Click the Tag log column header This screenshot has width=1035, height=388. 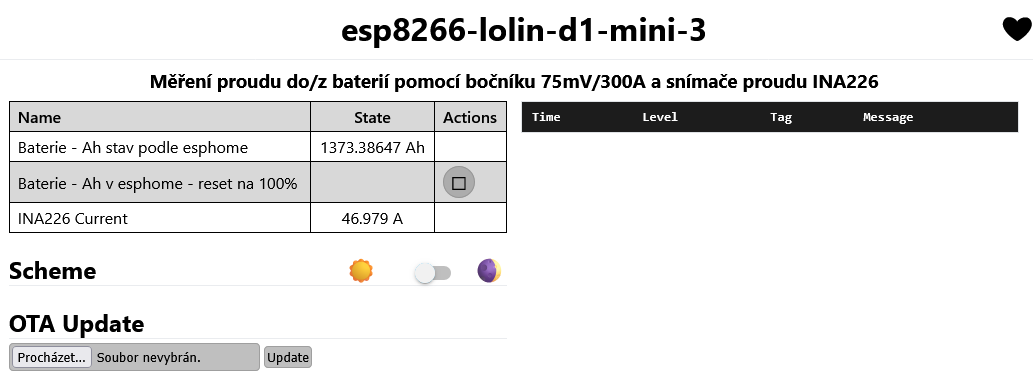[781, 117]
